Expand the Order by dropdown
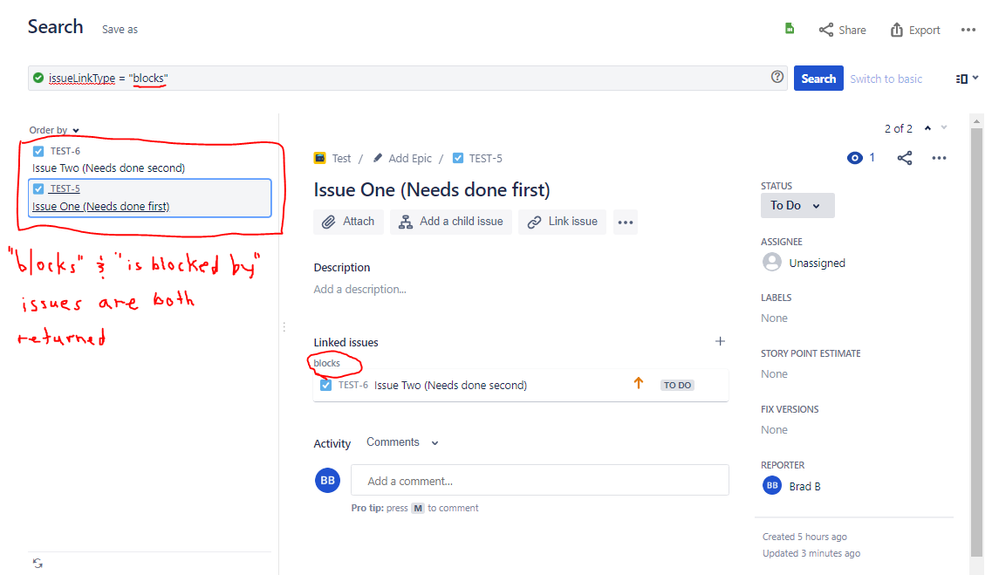999x575 pixels. [x=54, y=130]
